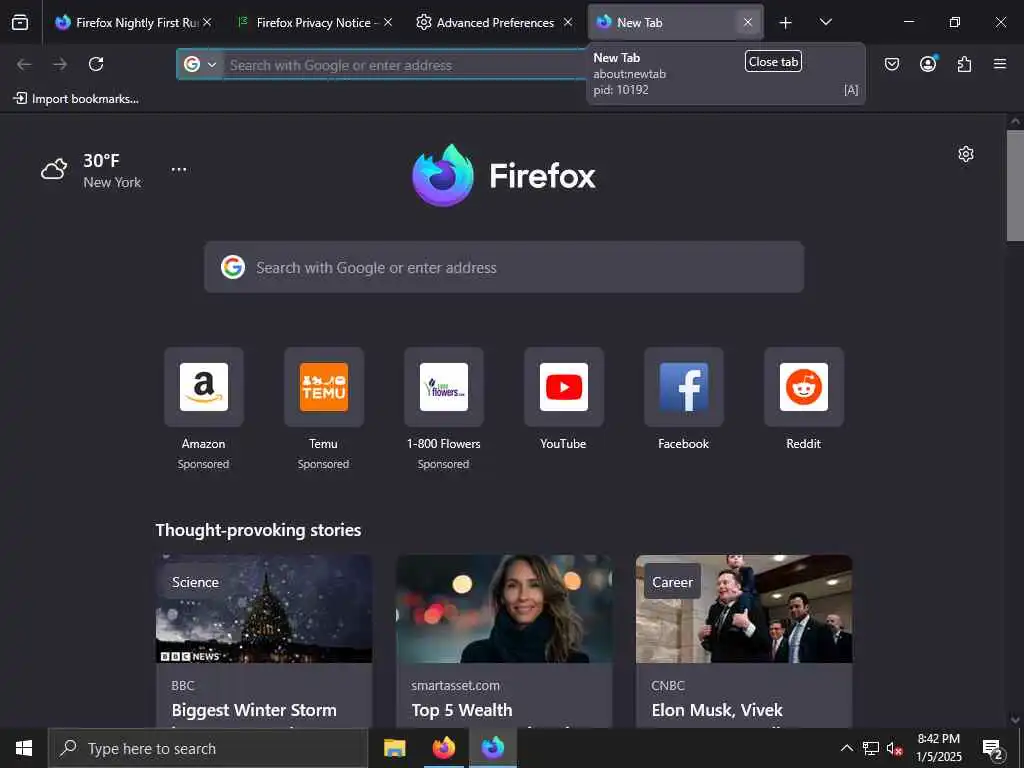Click the page vertical scrollbar thumb
The image size is (1024, 768).
pyautogui.click(x=1015, y=186)
